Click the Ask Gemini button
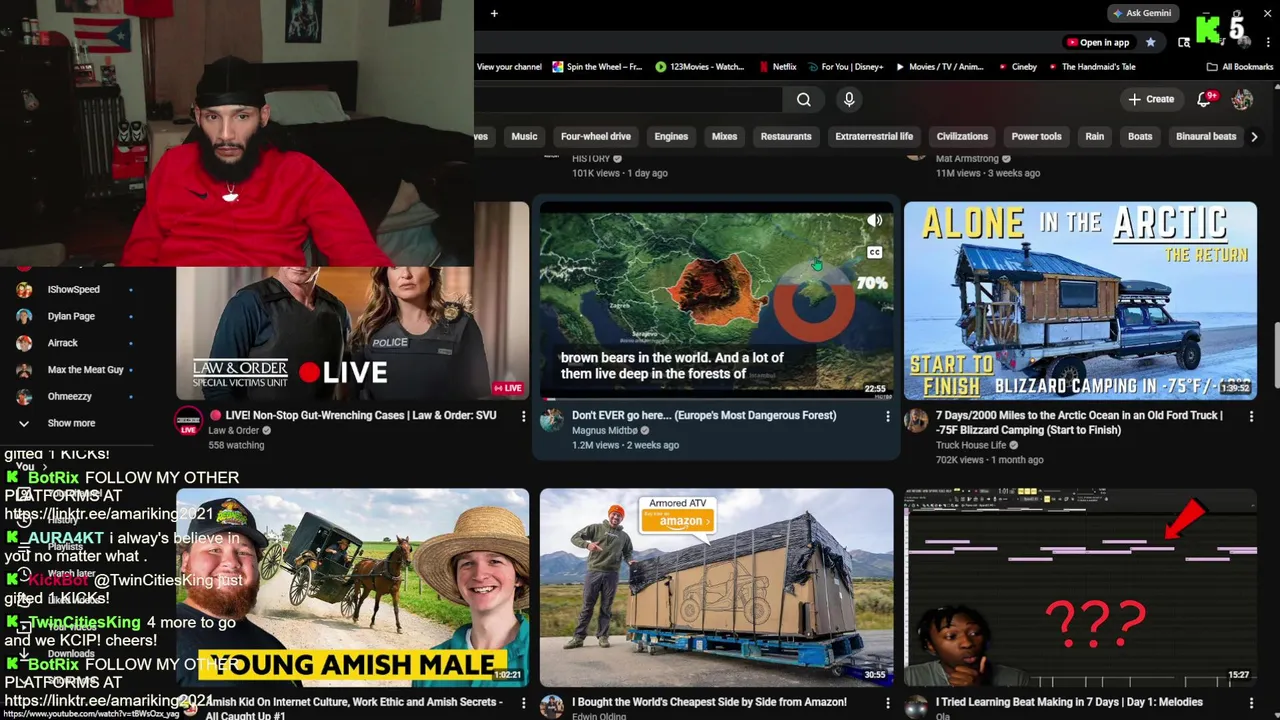Viewport: 1280px width, 720px height. point(1141,13)
